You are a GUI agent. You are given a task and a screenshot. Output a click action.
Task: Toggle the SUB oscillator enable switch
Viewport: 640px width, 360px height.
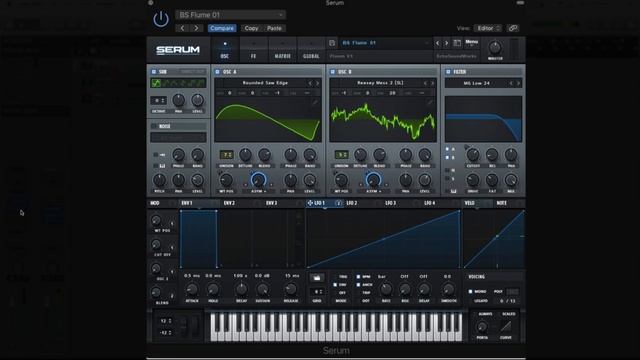[x=154, y=72]
